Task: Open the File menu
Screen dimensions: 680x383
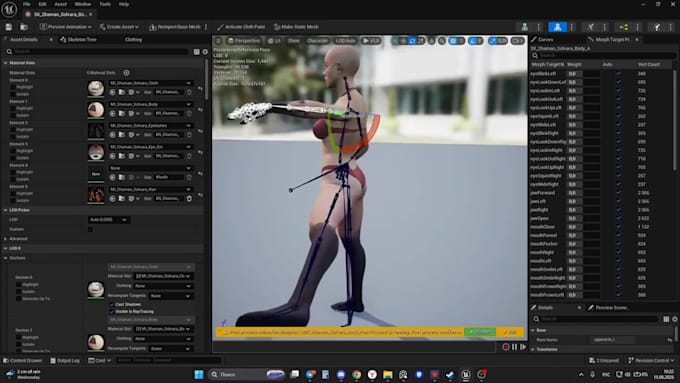Action: tap(26, 4)
